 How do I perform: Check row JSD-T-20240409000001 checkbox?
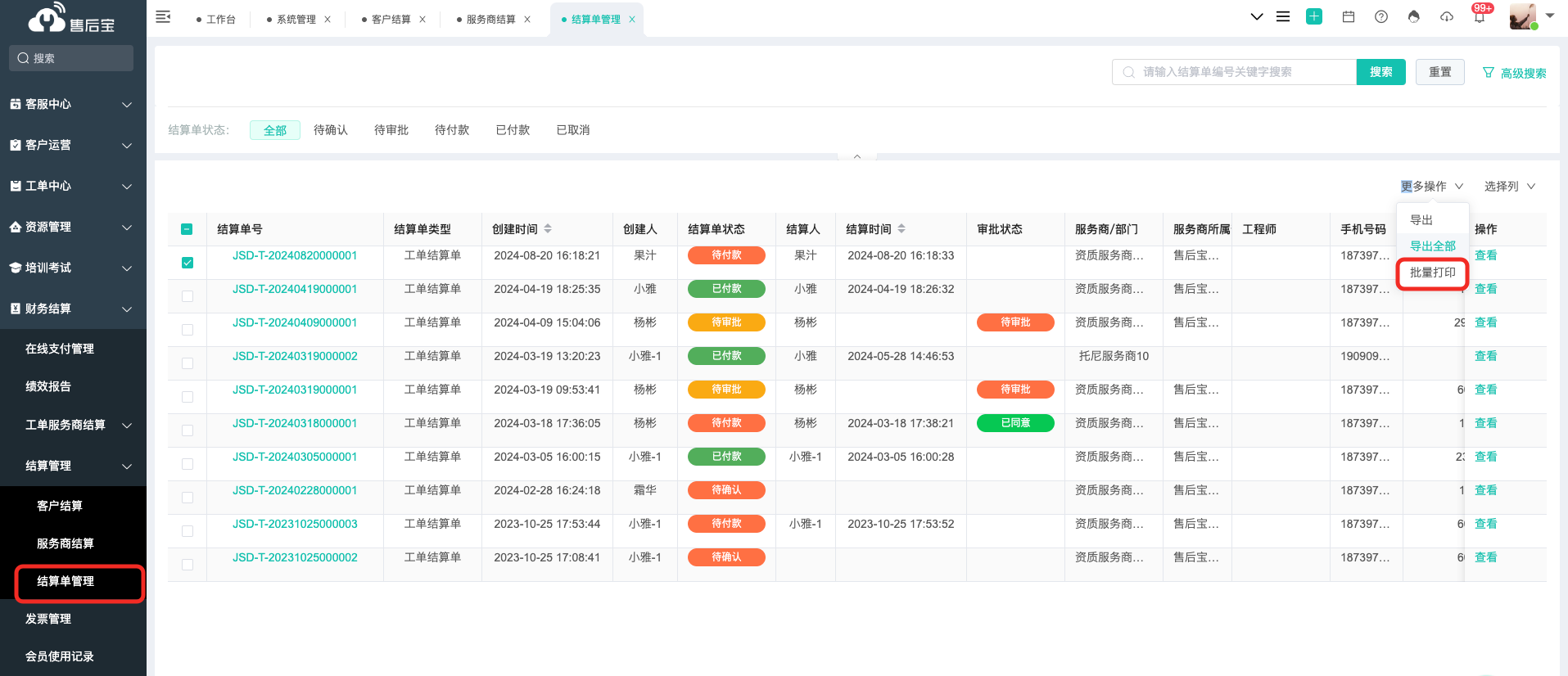(188, 330)
